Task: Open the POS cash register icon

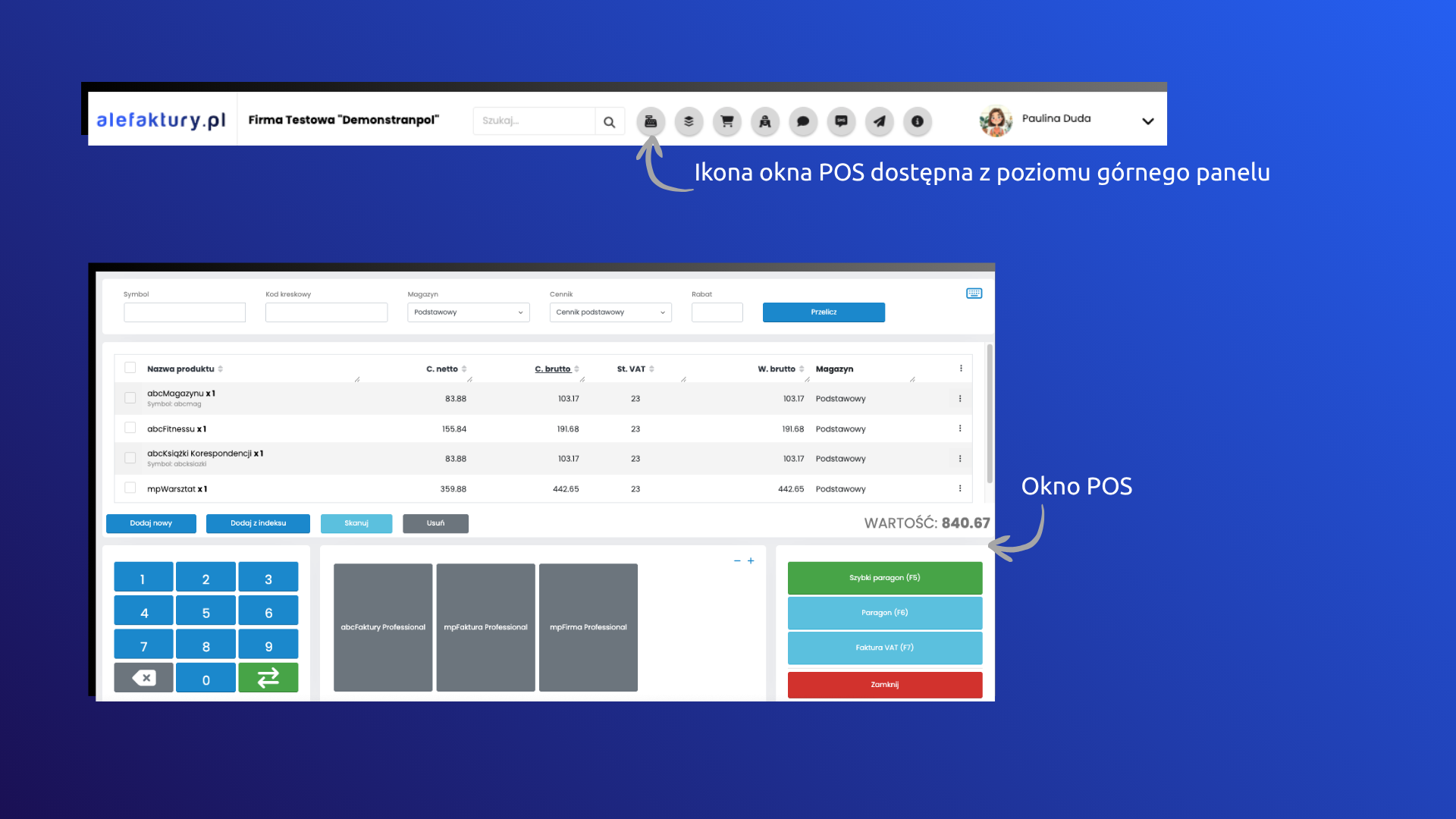Action: click(x=651, y=121)
